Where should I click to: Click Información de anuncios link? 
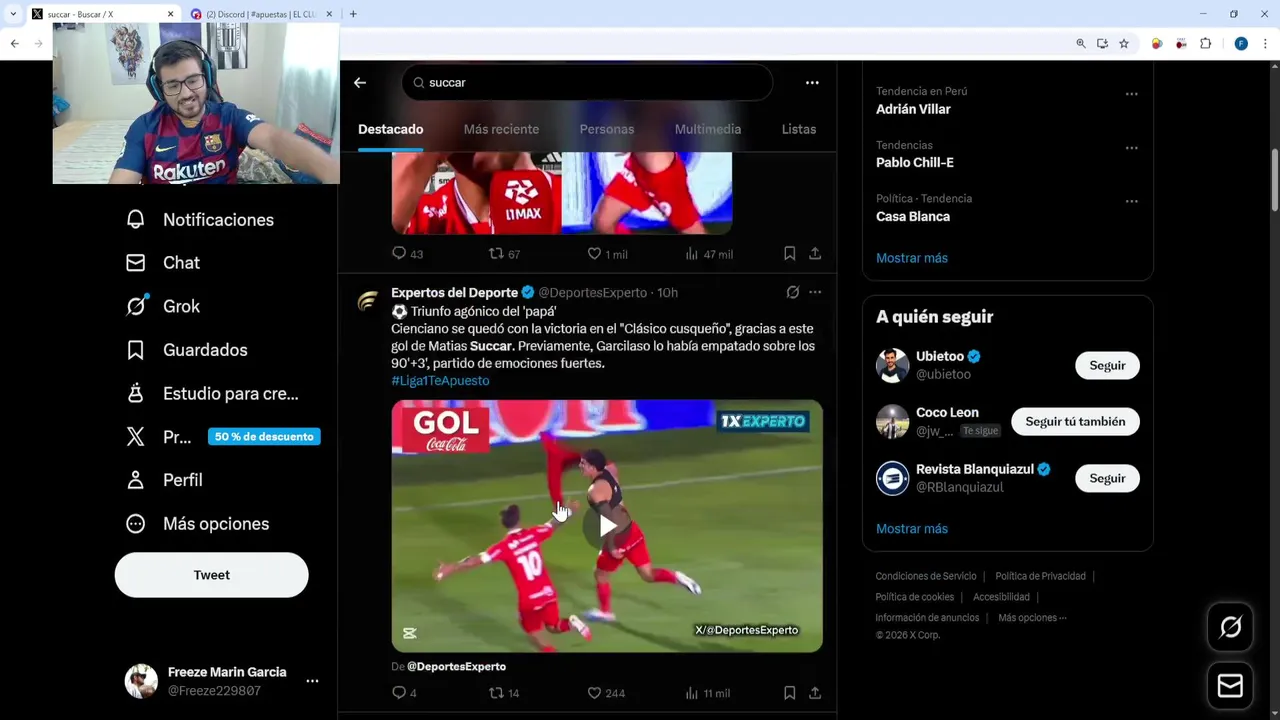[927, 618]
